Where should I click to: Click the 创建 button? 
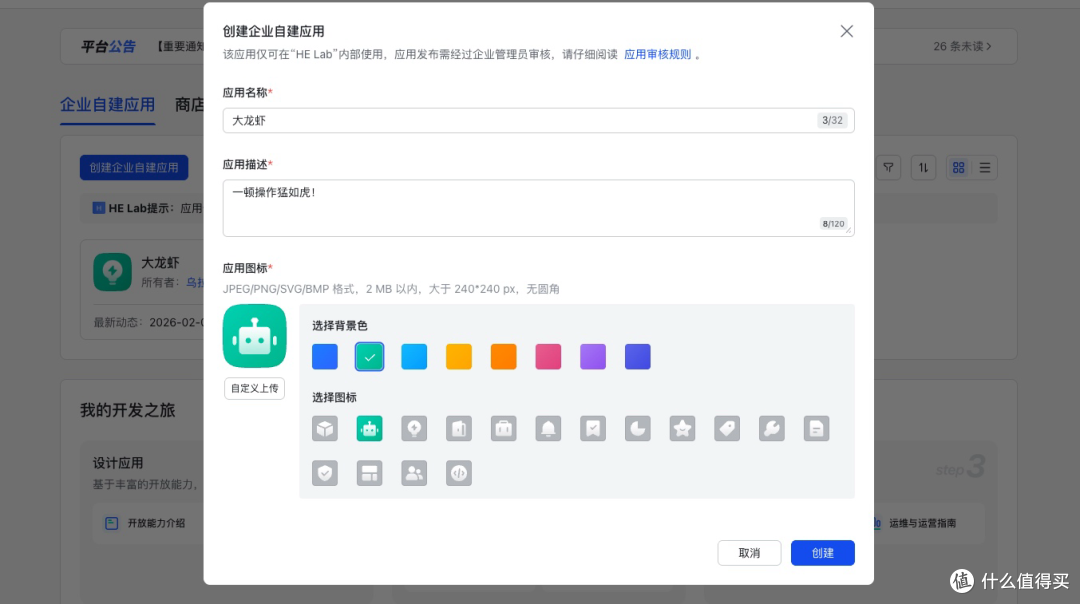click(x=822, y=553)
